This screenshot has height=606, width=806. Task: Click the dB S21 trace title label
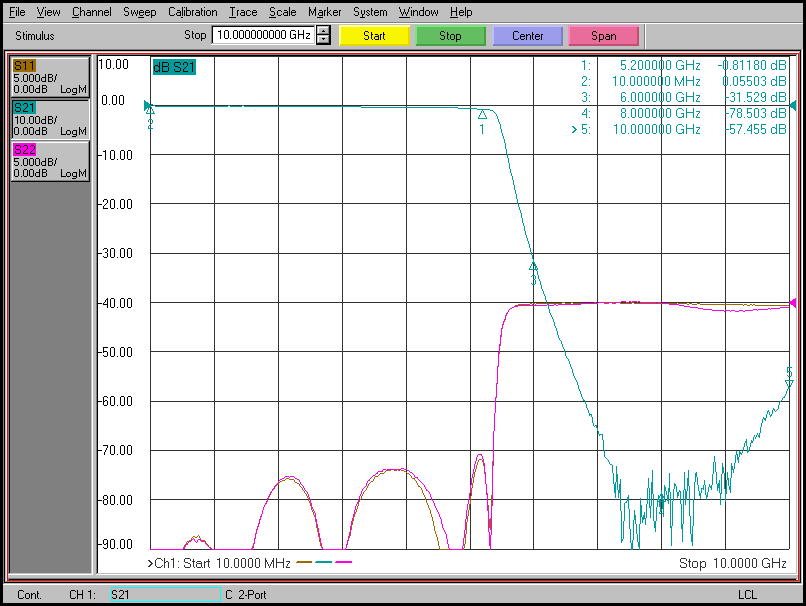click(174, 68)
